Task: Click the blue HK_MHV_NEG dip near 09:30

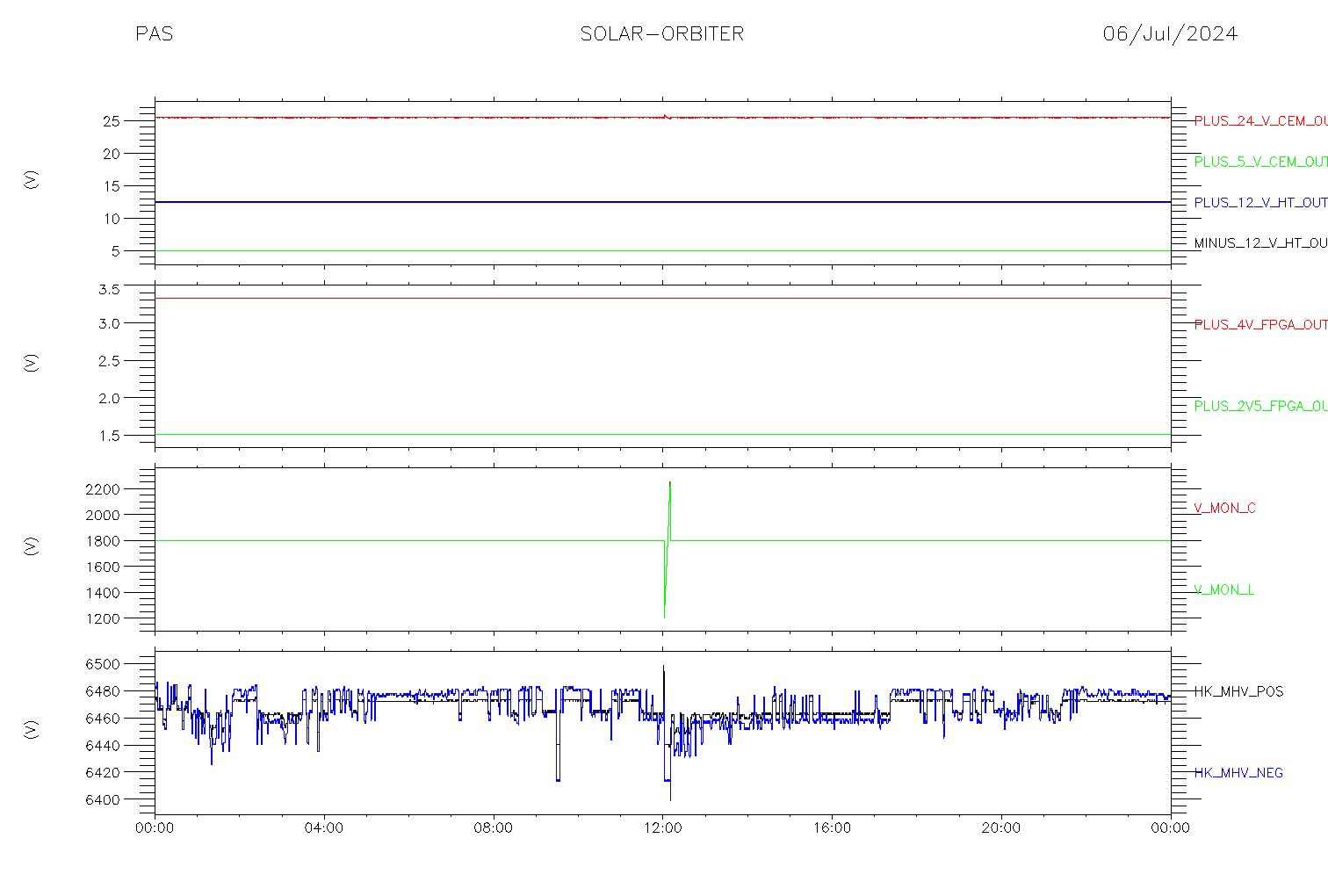Action: pyautogui.click(x=558, y=778)
